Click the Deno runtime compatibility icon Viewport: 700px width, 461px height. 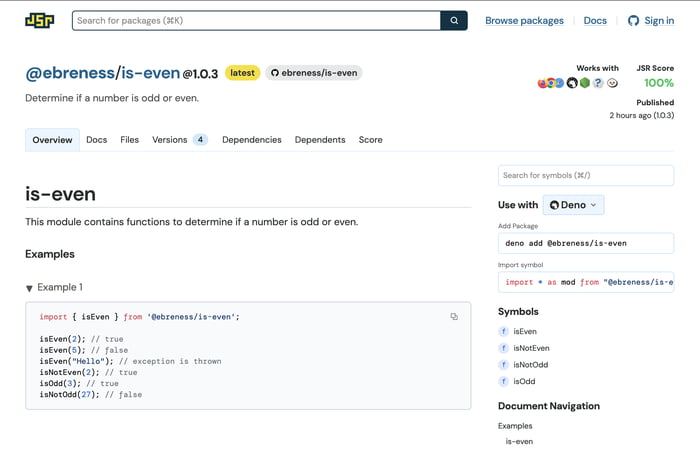pyautogui.click(x=572, y=83)
